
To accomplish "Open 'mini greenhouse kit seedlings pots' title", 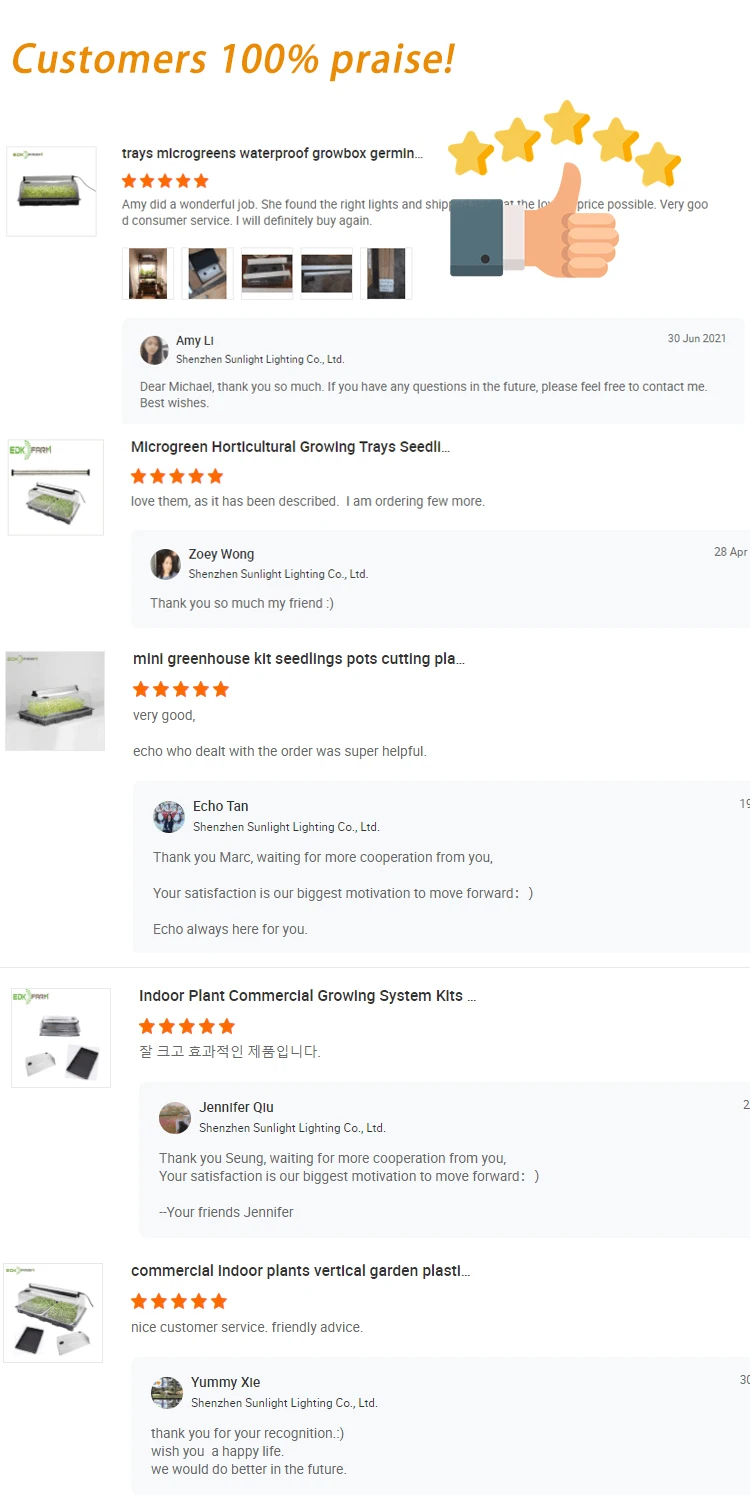I will (299, 659).
